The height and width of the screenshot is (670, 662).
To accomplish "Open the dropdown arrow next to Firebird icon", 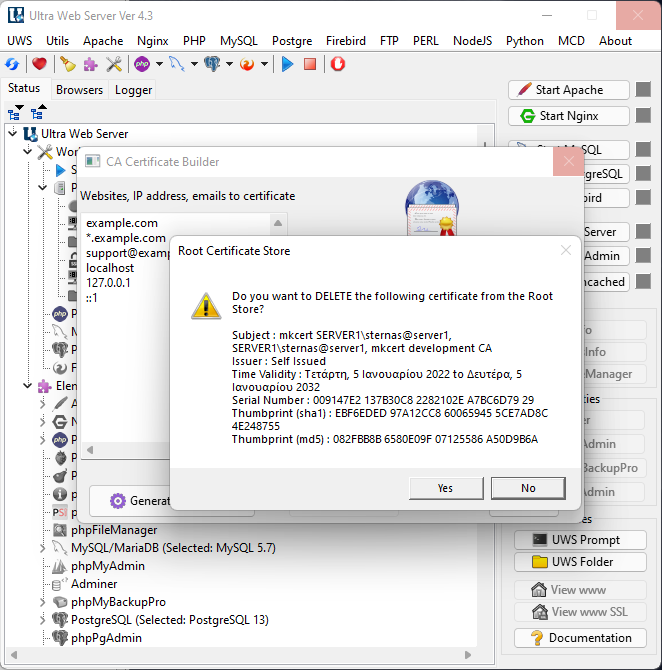I will pos(265,65).
